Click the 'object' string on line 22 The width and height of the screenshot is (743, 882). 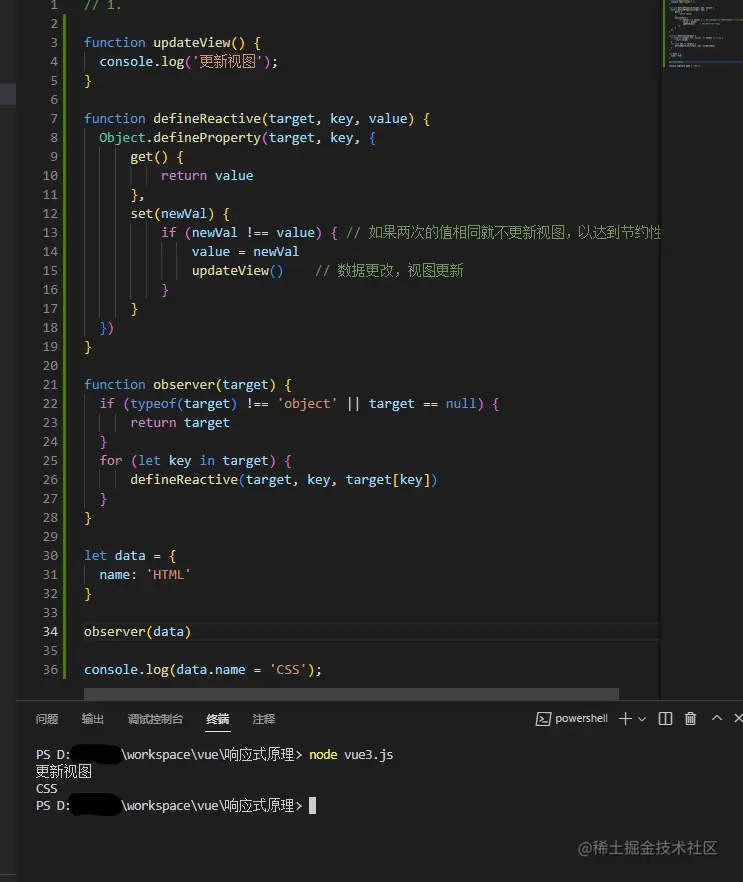pyautogui.click(x=307, y=404)
